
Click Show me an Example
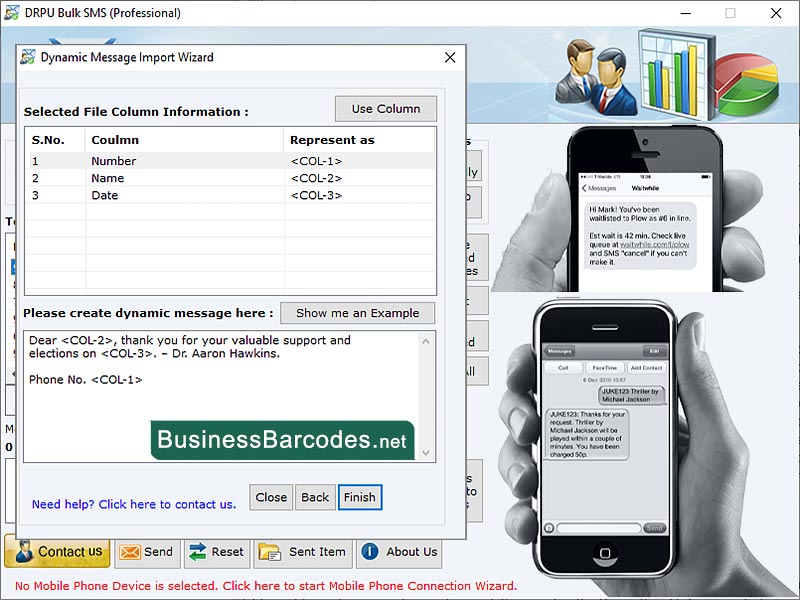tap(357, 313)
